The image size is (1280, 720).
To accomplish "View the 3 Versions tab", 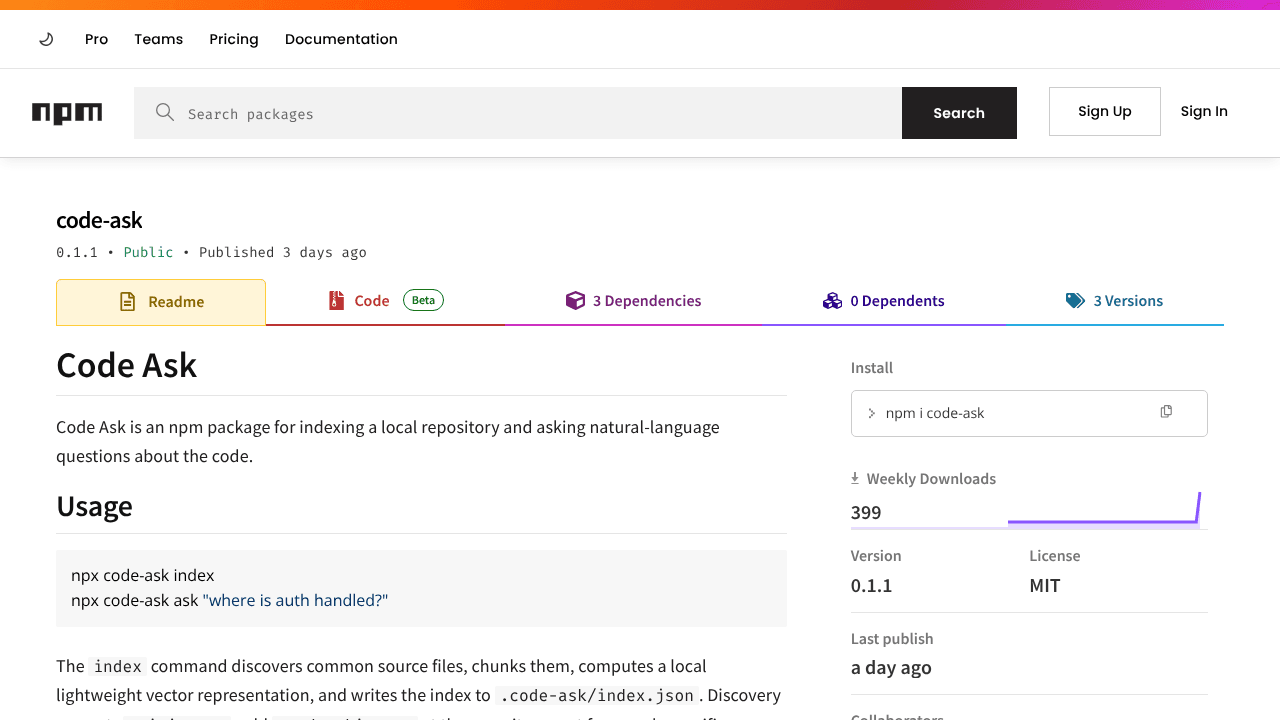I will (1115, 301).
